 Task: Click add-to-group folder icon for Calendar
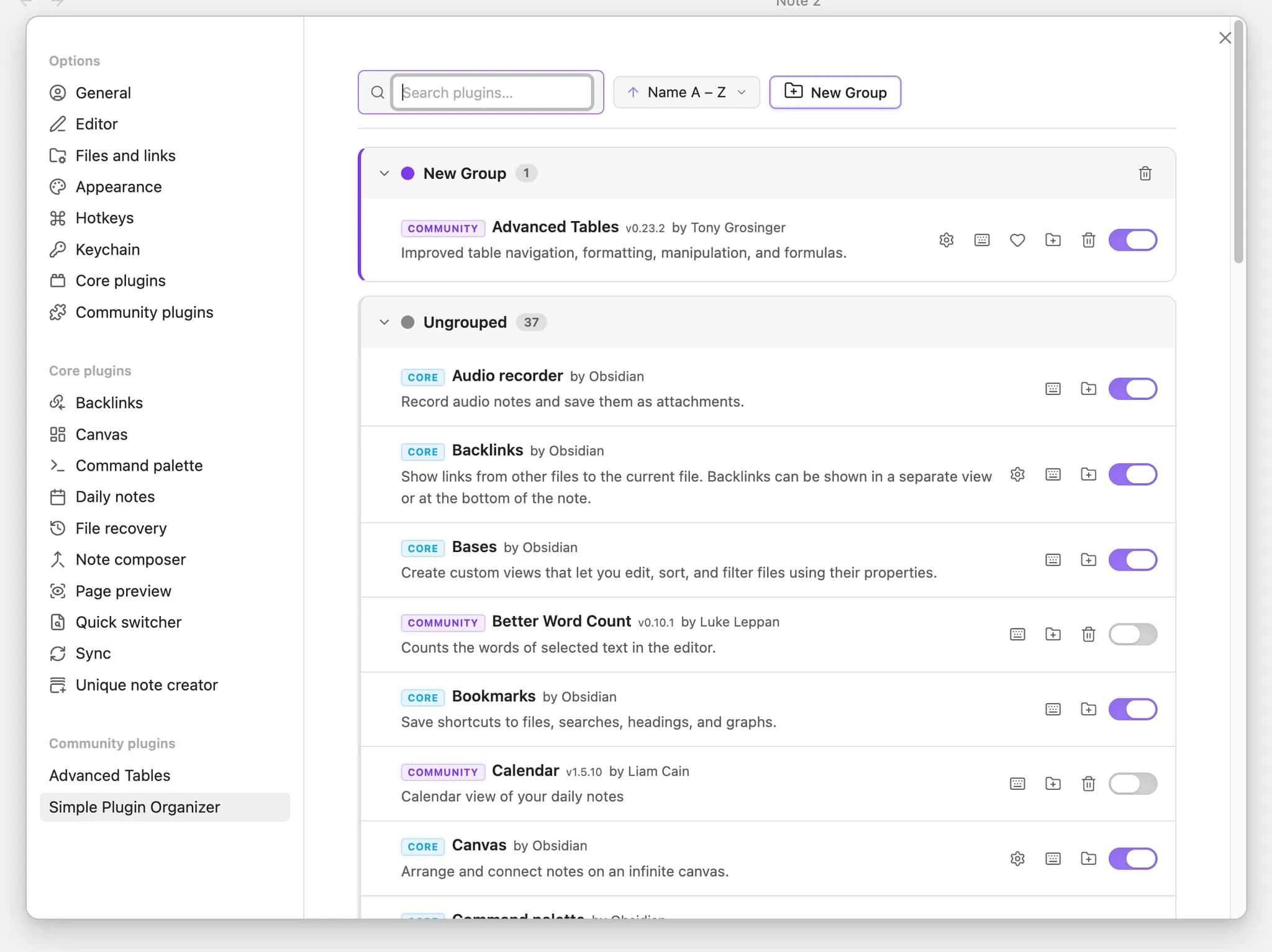(1053, 784)
